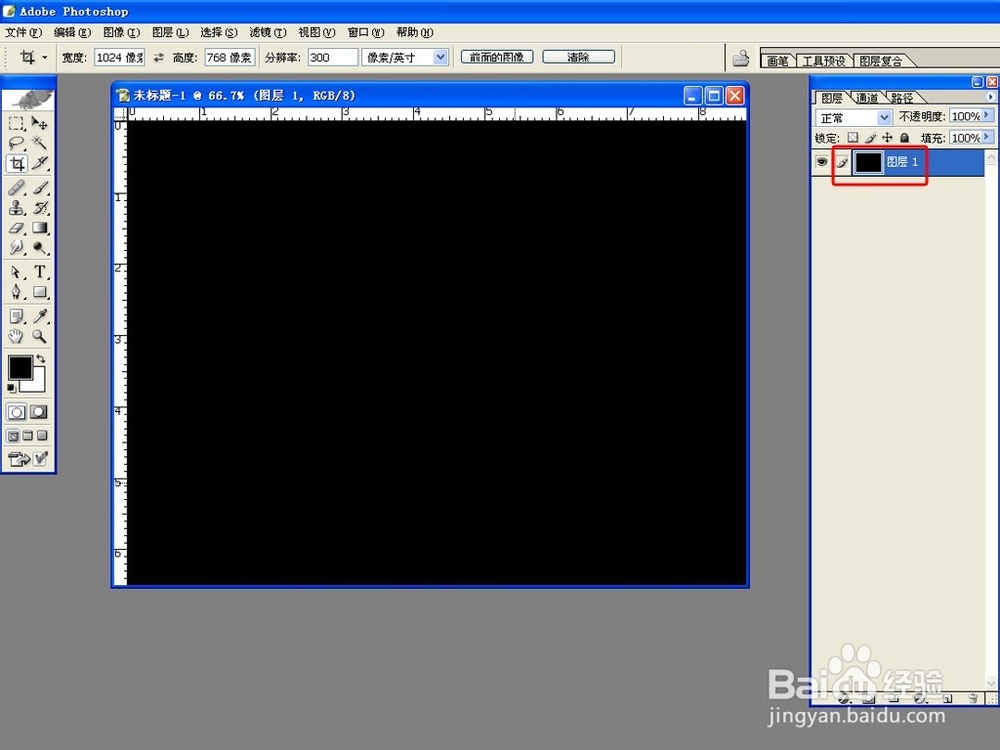Click the 前面的图像 button
The image size is (1000, 750).
coord(497,57)
